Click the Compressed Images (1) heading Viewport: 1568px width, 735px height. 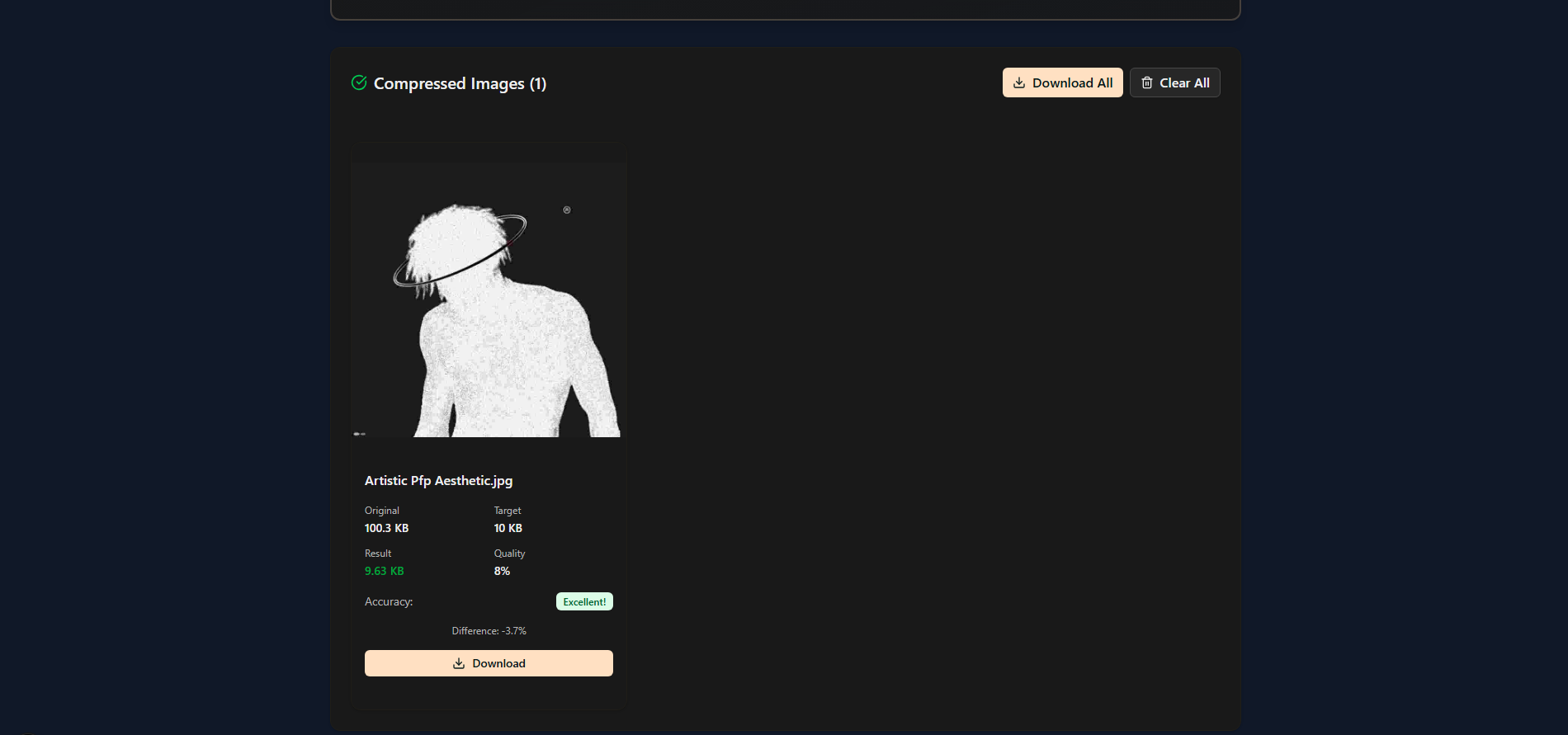[460, 83]
